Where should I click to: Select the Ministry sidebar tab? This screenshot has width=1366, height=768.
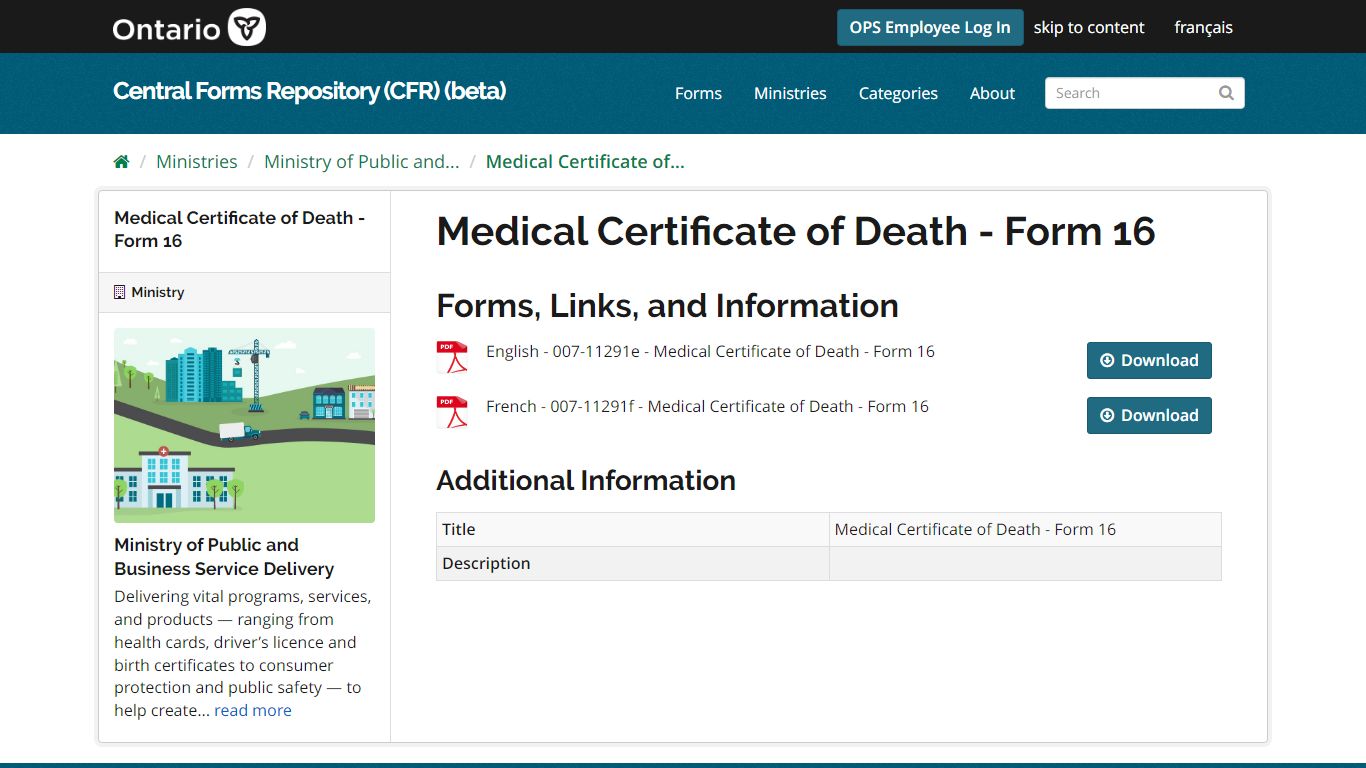point(244,292)
